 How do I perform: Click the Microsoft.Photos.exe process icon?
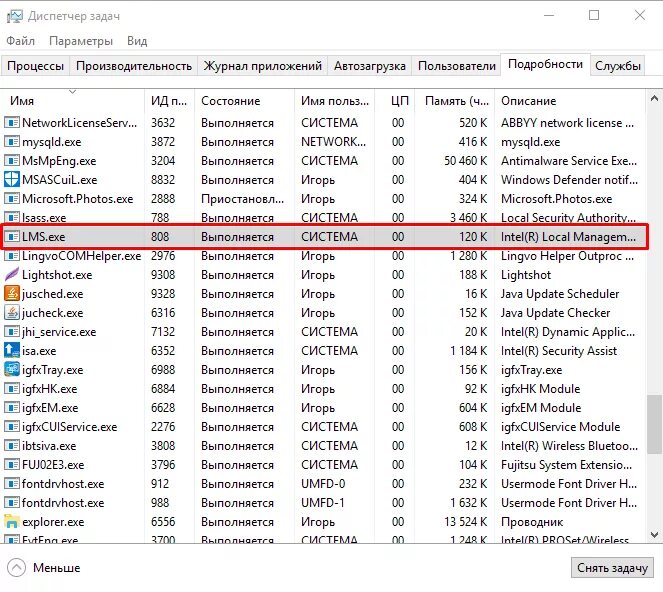pos(11,199)
